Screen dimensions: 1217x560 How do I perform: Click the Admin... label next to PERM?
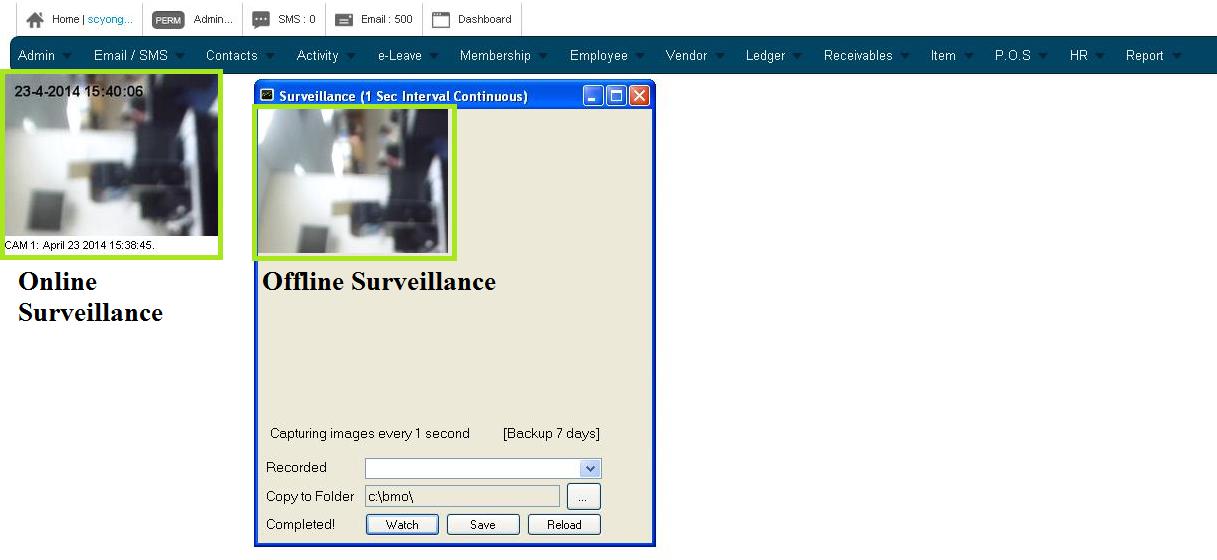point(213,20)
